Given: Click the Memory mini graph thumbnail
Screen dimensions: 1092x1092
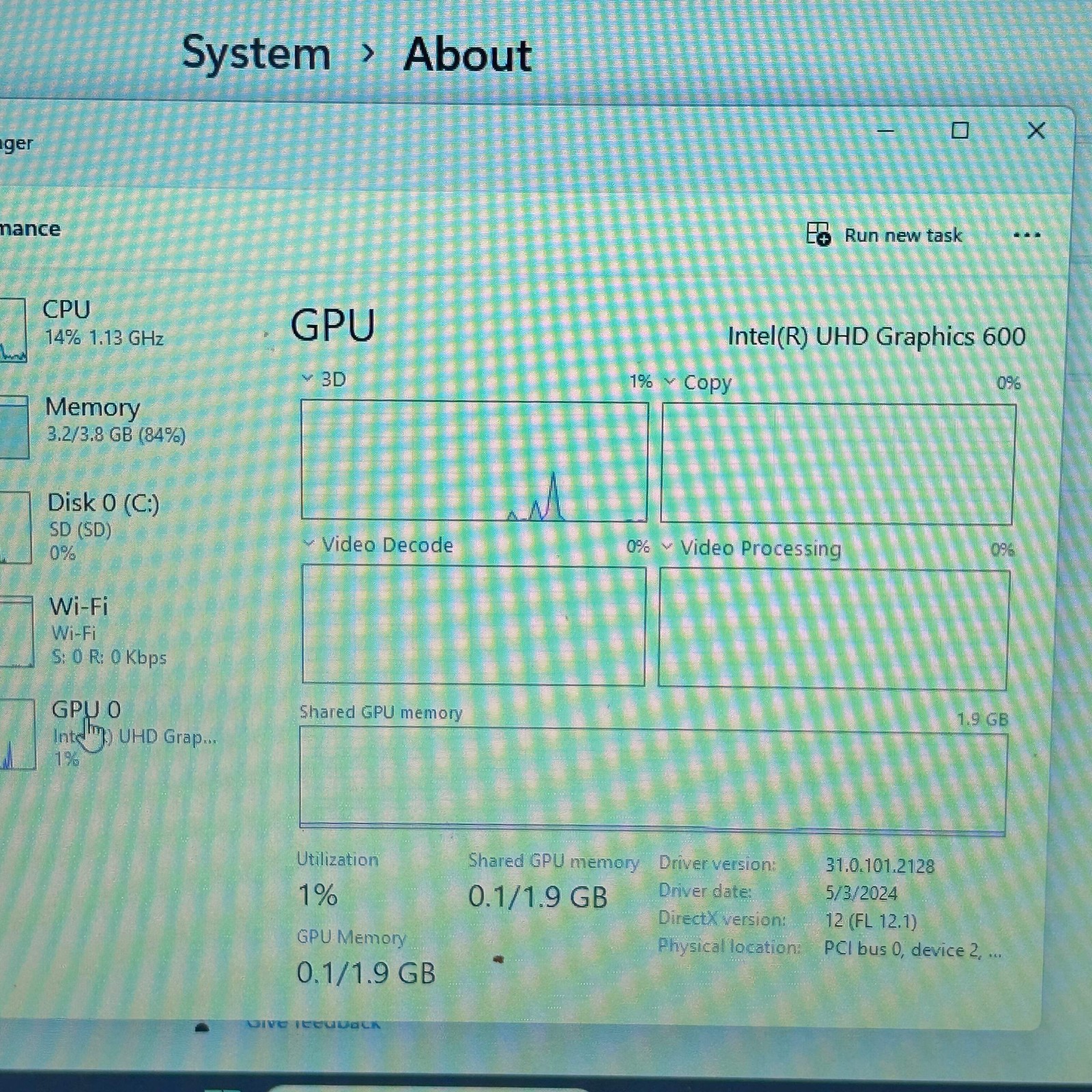Looking at the screenshot, I should (x=14, y=427).
